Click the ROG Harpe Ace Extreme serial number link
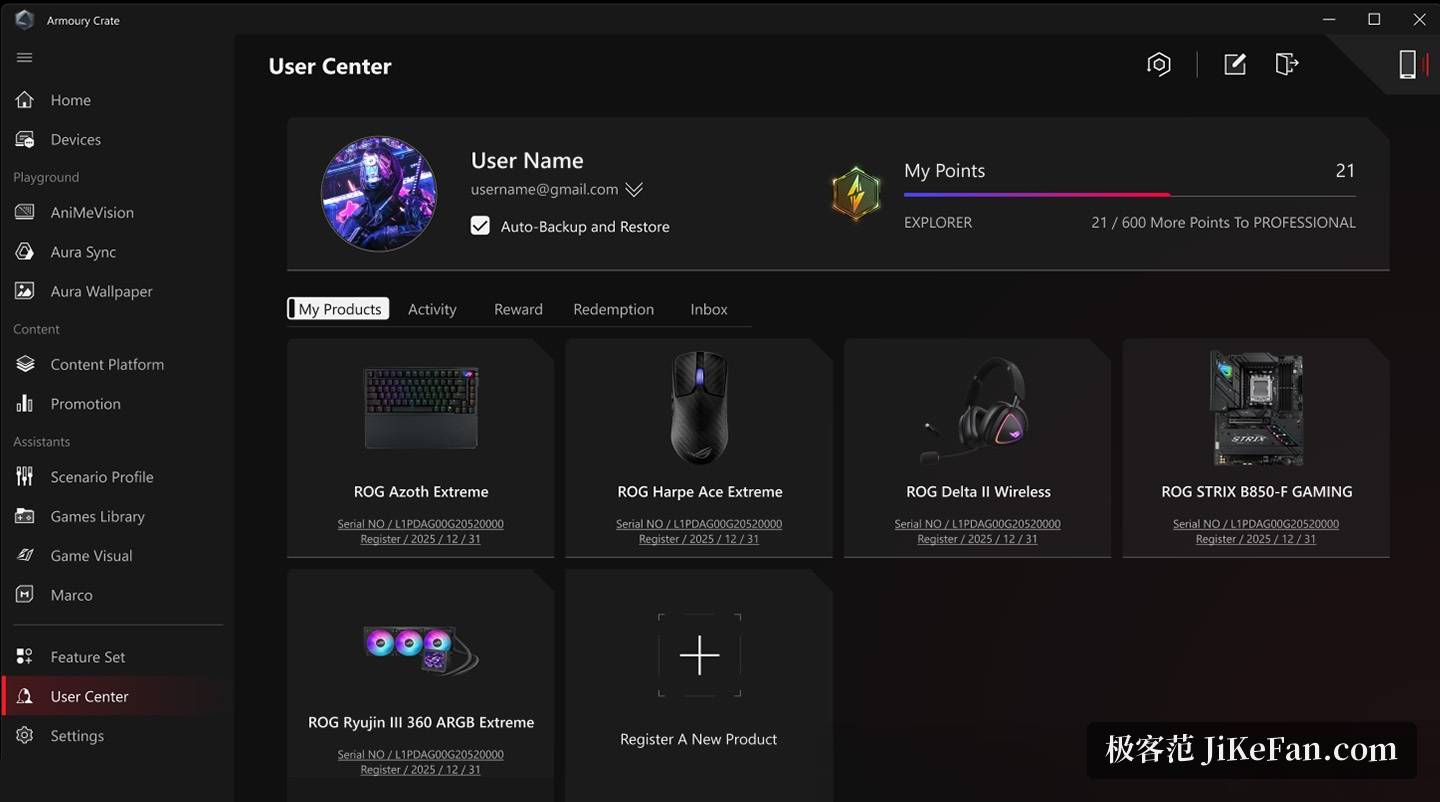Image resolution: width=1440 pixels, height=802 pixels. pos(699,524)
